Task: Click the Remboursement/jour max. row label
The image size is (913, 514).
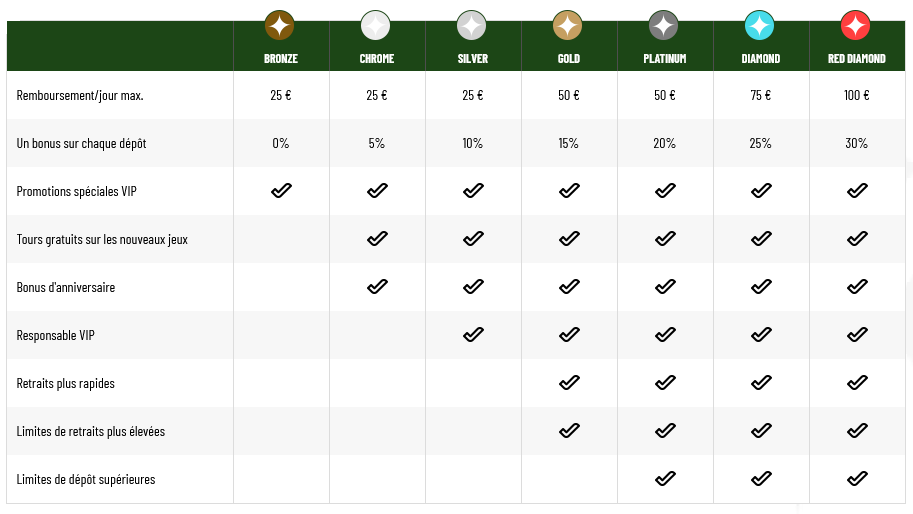Action: [80, 95]
